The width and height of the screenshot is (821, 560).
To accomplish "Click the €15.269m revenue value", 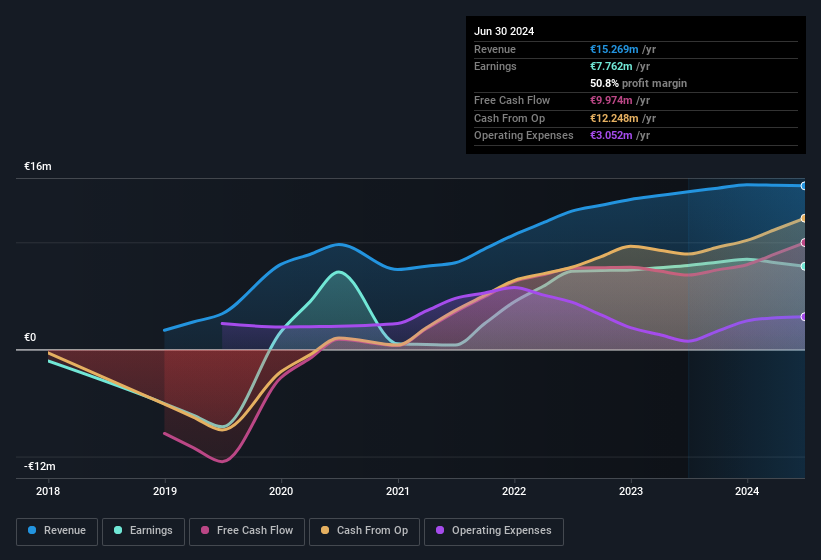I will [x=614, y=49].
